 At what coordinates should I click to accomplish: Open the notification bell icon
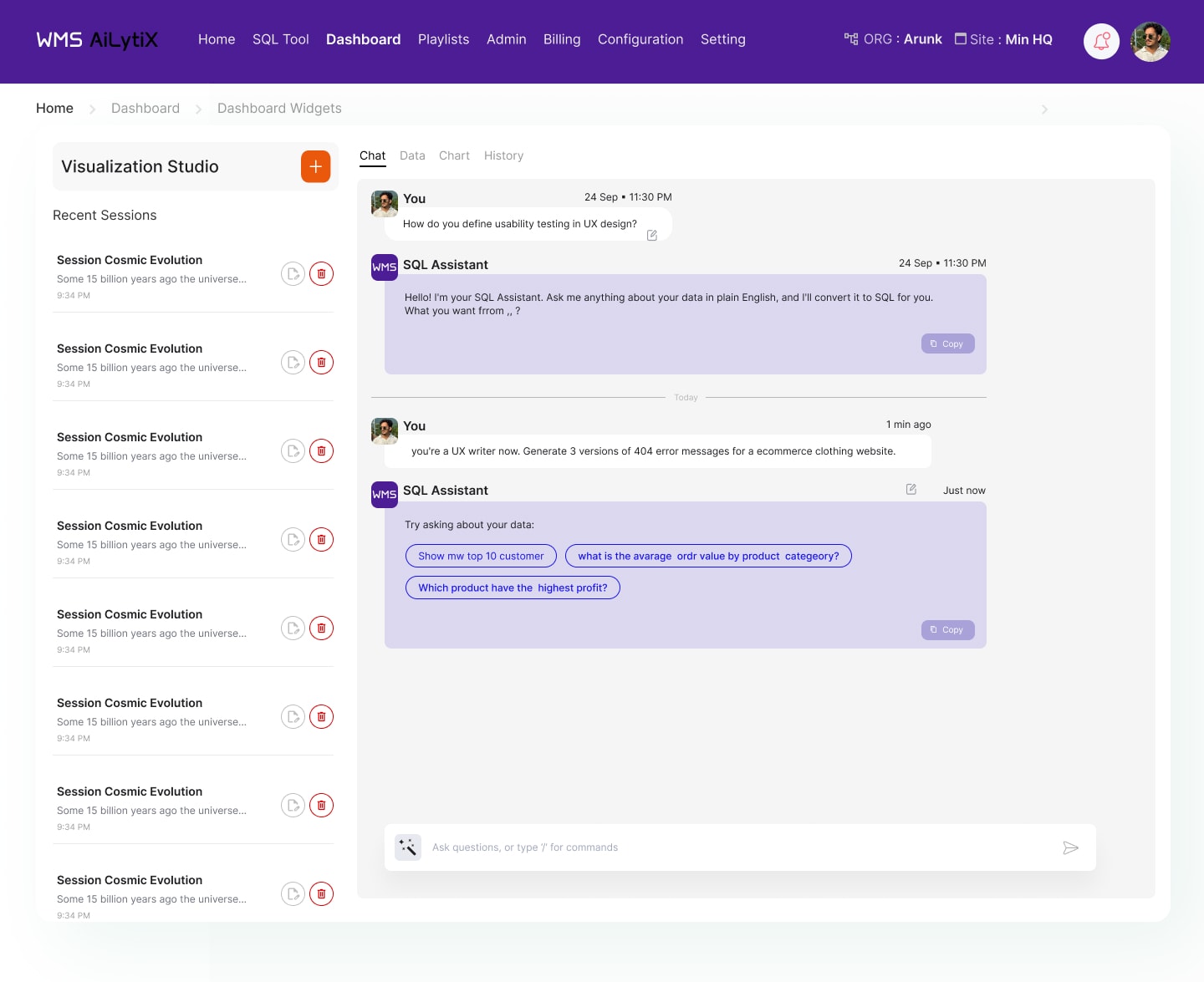tap(1101, 41)
